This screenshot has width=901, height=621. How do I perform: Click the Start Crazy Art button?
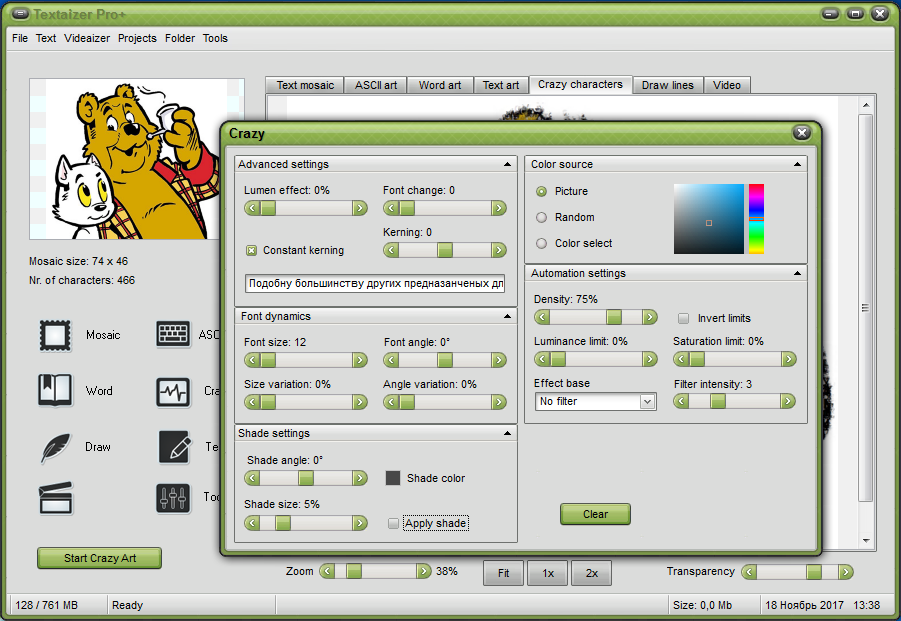click(x=99, y=558)
